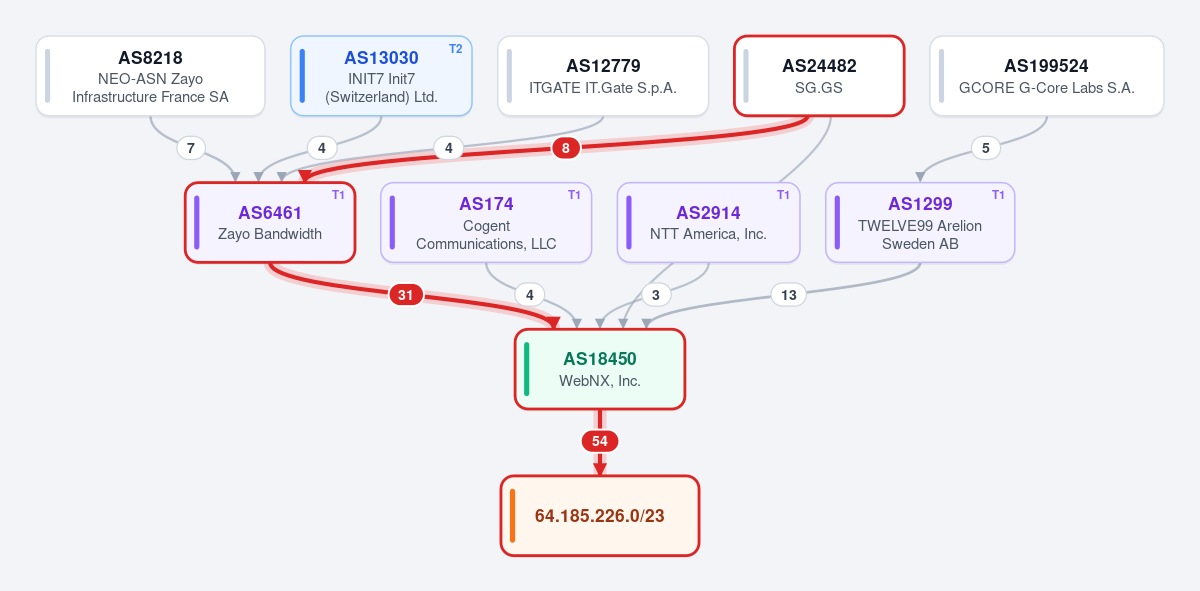Click the gray edge badge labeled 3
This screenshot has height=591, width=1200.
point(655,295)
